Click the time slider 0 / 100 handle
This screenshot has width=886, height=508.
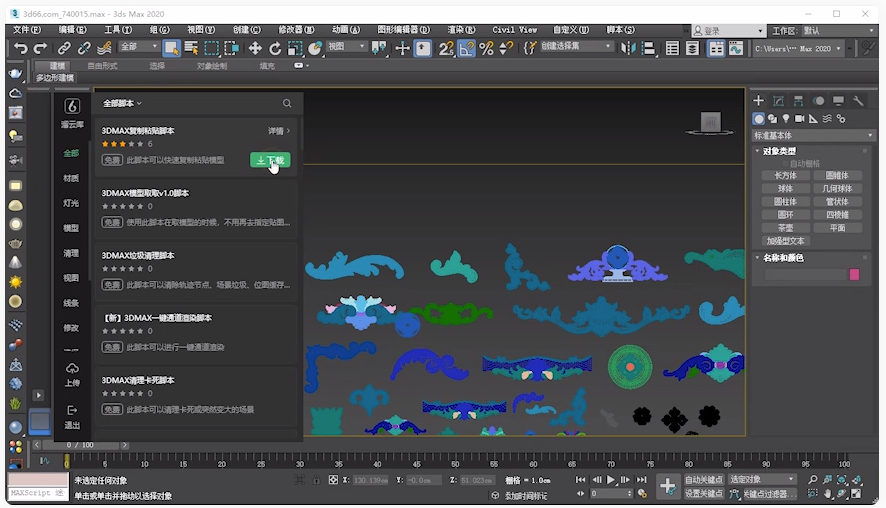pyautogui.click(x=80, y=445)
